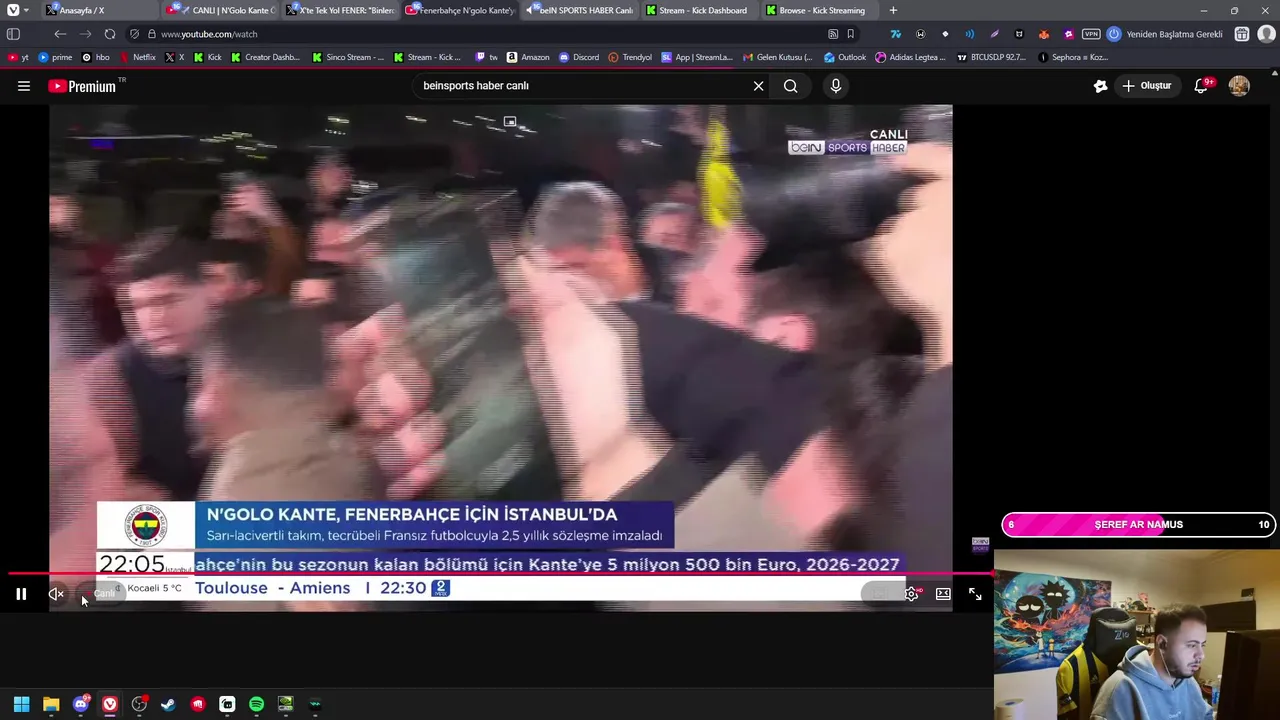Go to YouTube Premium home logo
Screen dimensions: 1280x720
83,86
